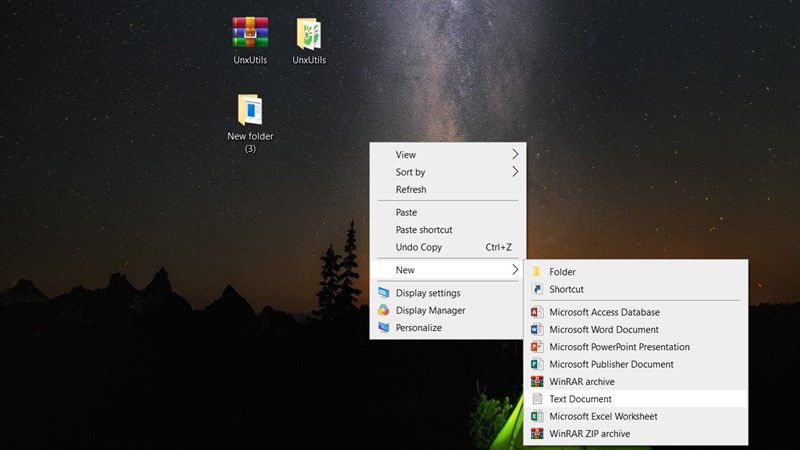Click the PowerPoint Presentation icon
The width and height of the screenshot is (800, 450).
tap(537, 347)
